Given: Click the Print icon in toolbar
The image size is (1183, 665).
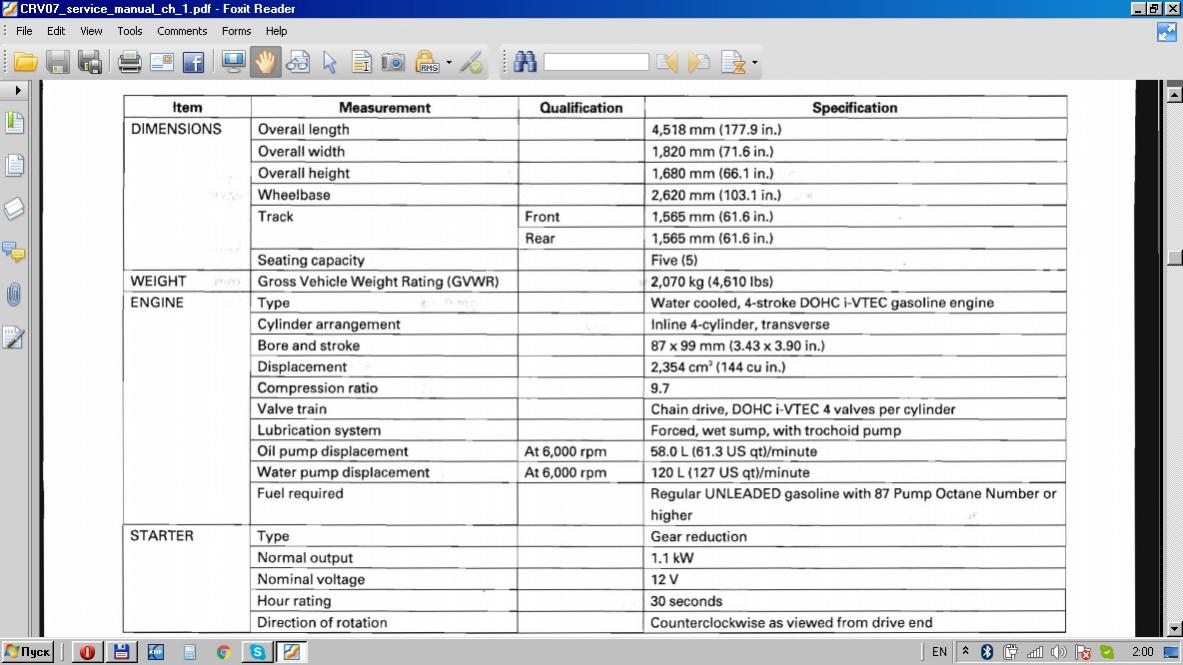Looking at the screenshot, I should pyautogui.click(x=129, y=63).
